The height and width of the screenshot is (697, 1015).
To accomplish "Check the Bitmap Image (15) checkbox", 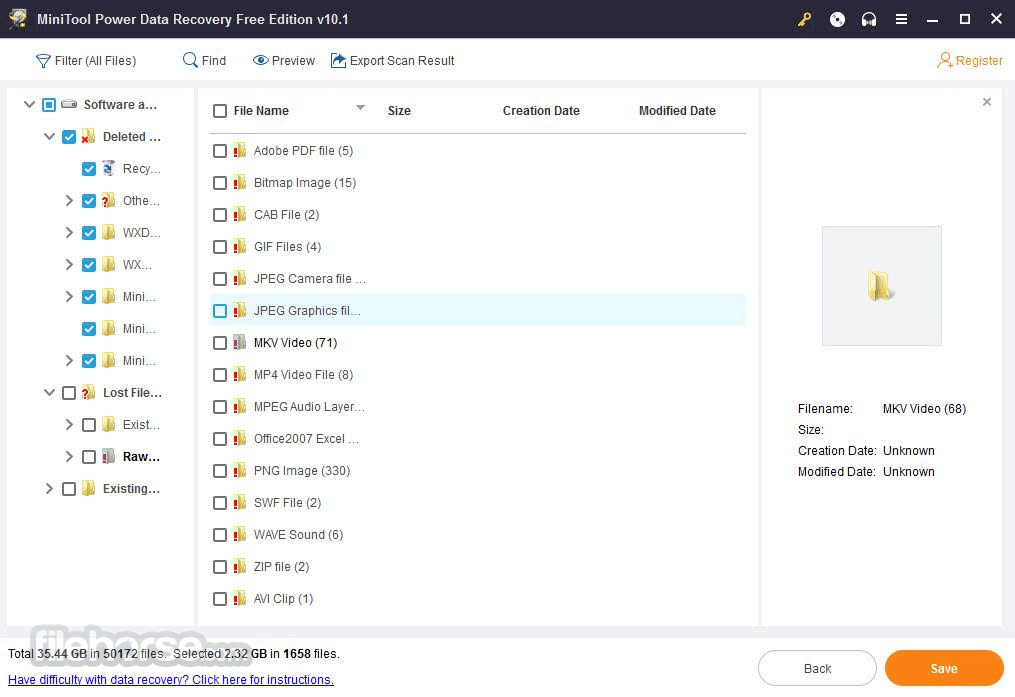I will 220,183.
